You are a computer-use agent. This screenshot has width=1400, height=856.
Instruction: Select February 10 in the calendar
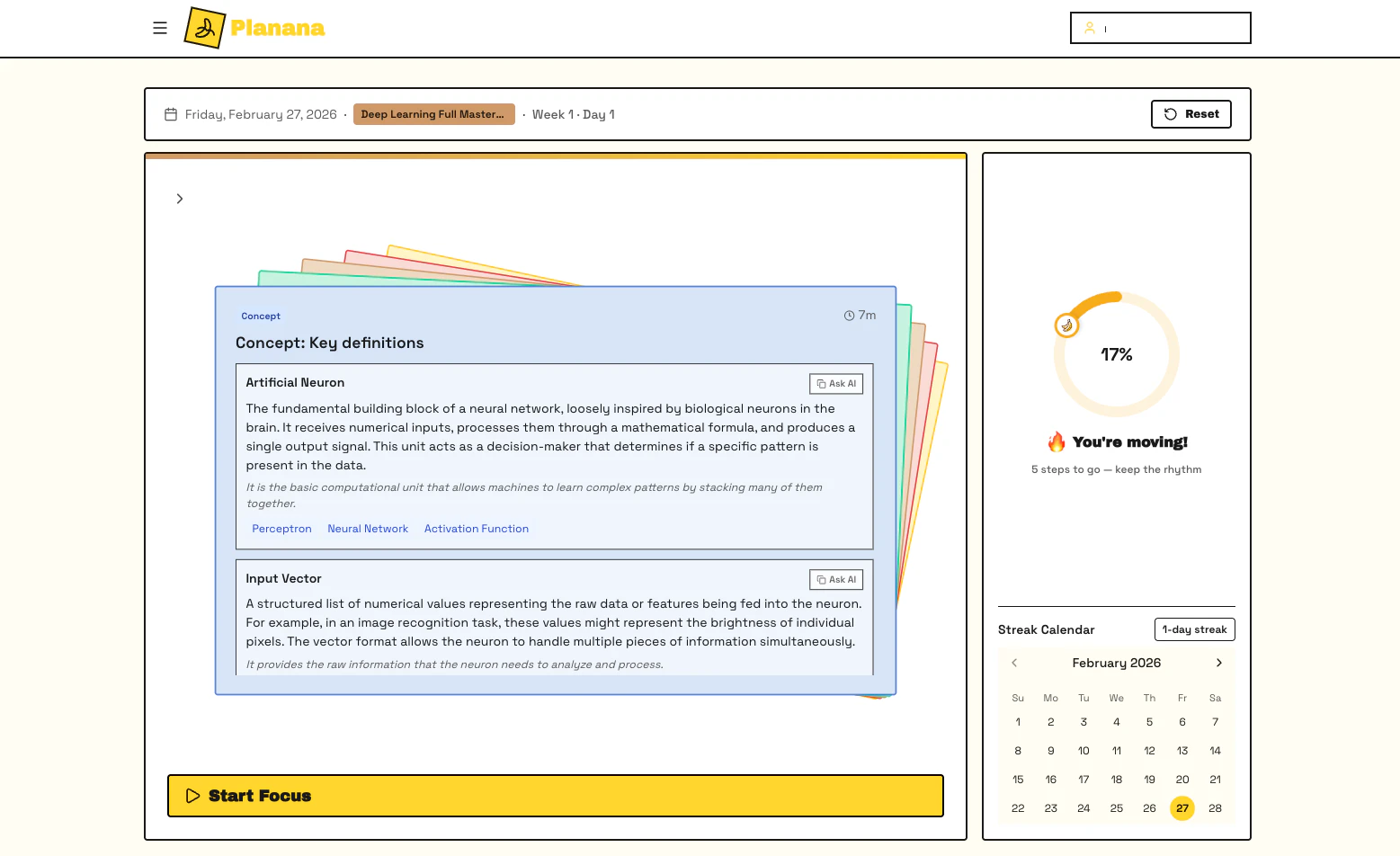1083,751
